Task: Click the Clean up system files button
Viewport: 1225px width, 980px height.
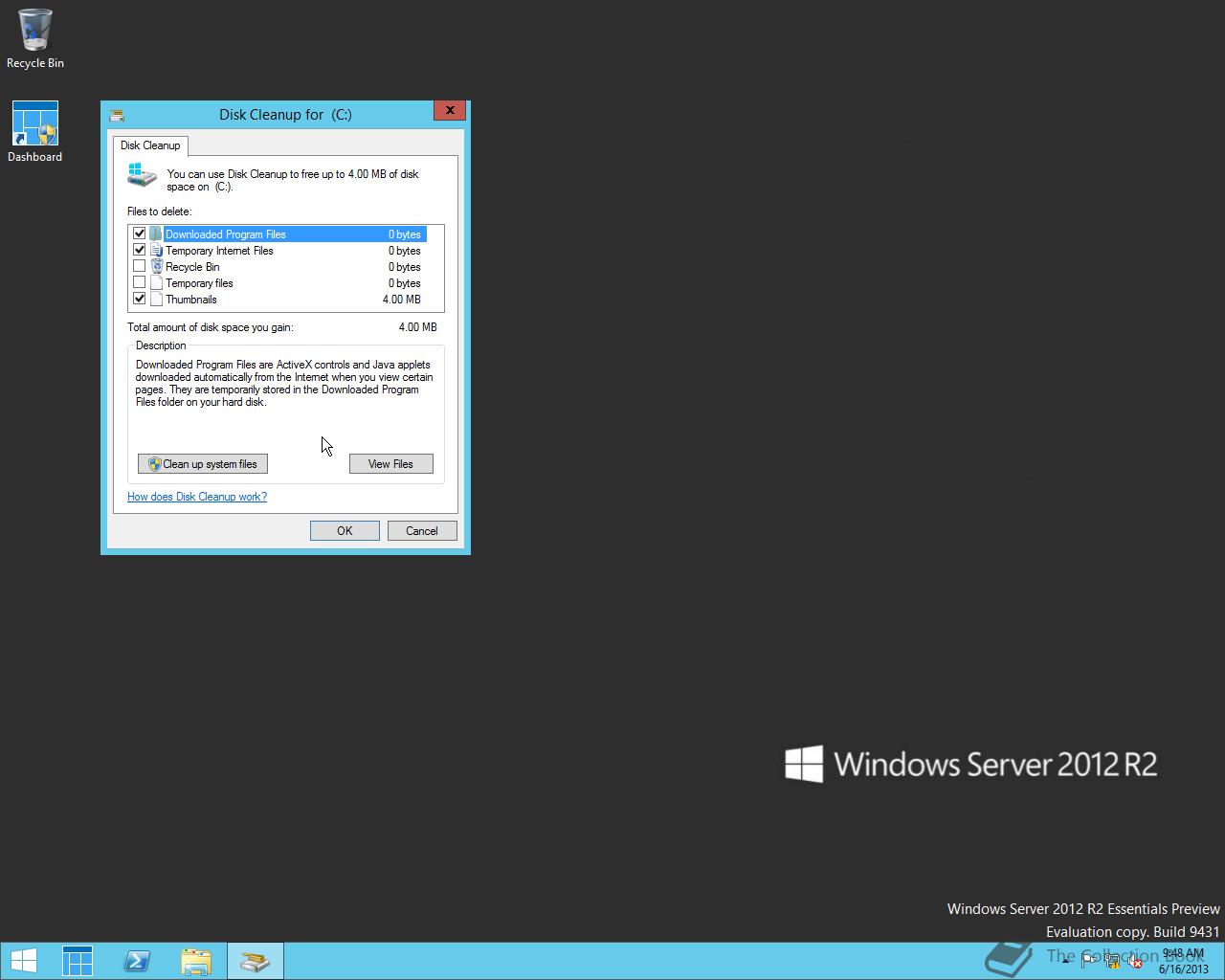Action: (x=203, y=464)
